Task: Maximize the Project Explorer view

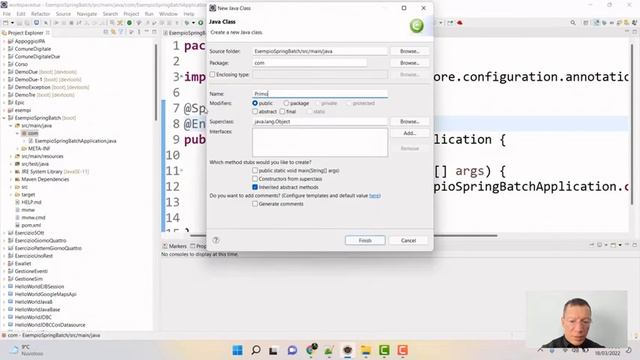Action: pos(154,32)
